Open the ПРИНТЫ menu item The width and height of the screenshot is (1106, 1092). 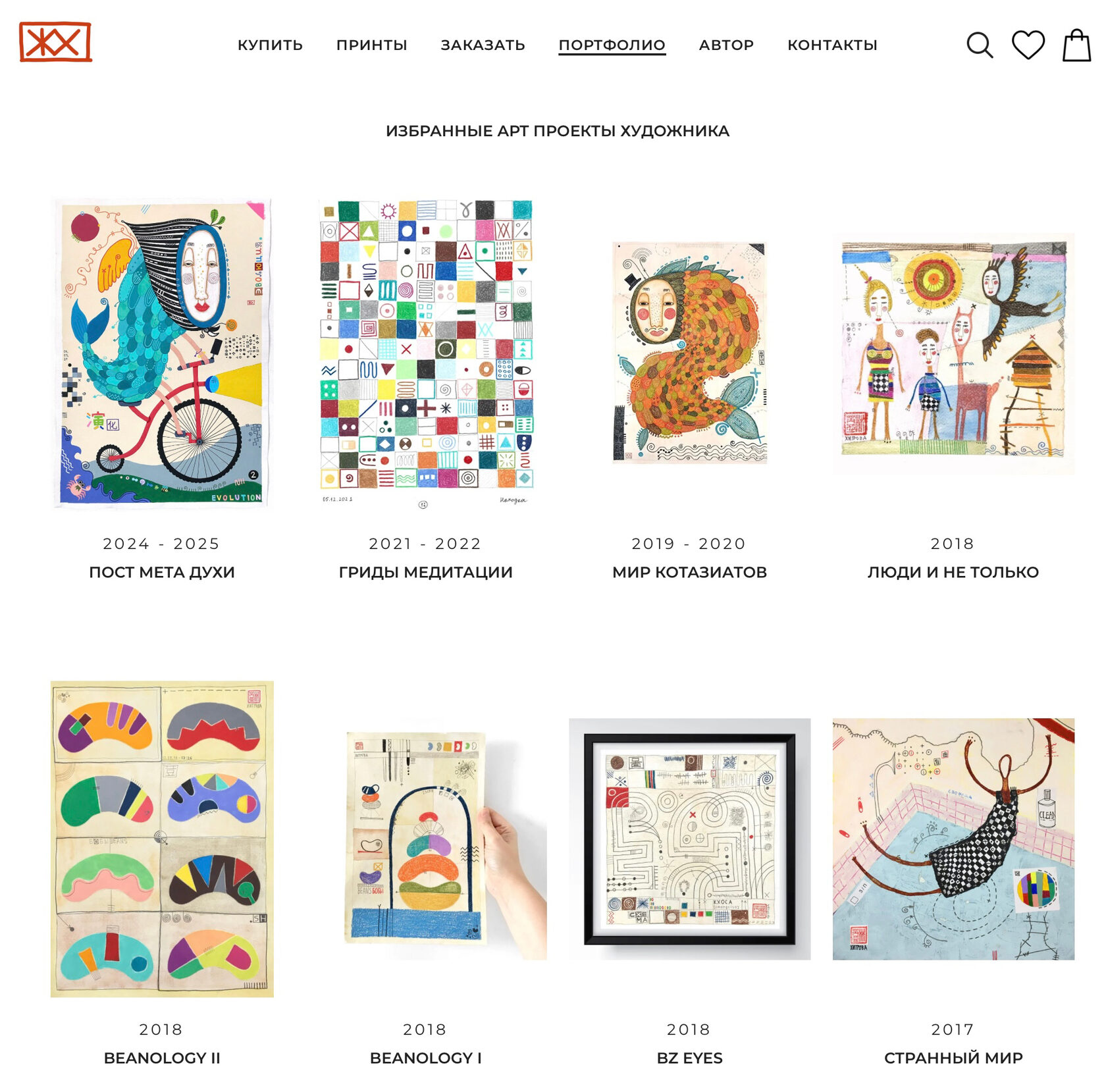coord(372,45)
